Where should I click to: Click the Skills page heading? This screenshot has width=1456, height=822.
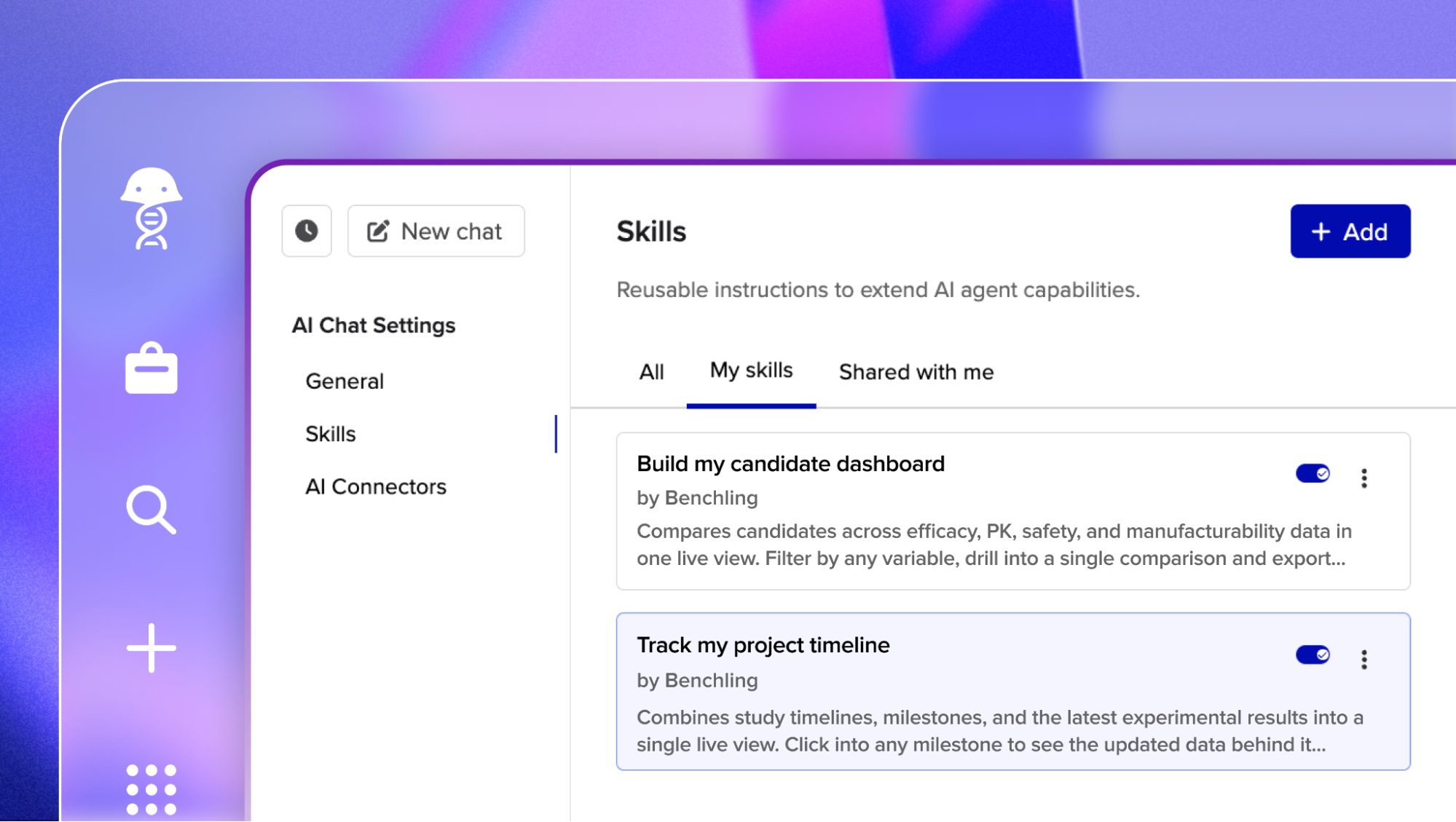[x=651, y=232]
